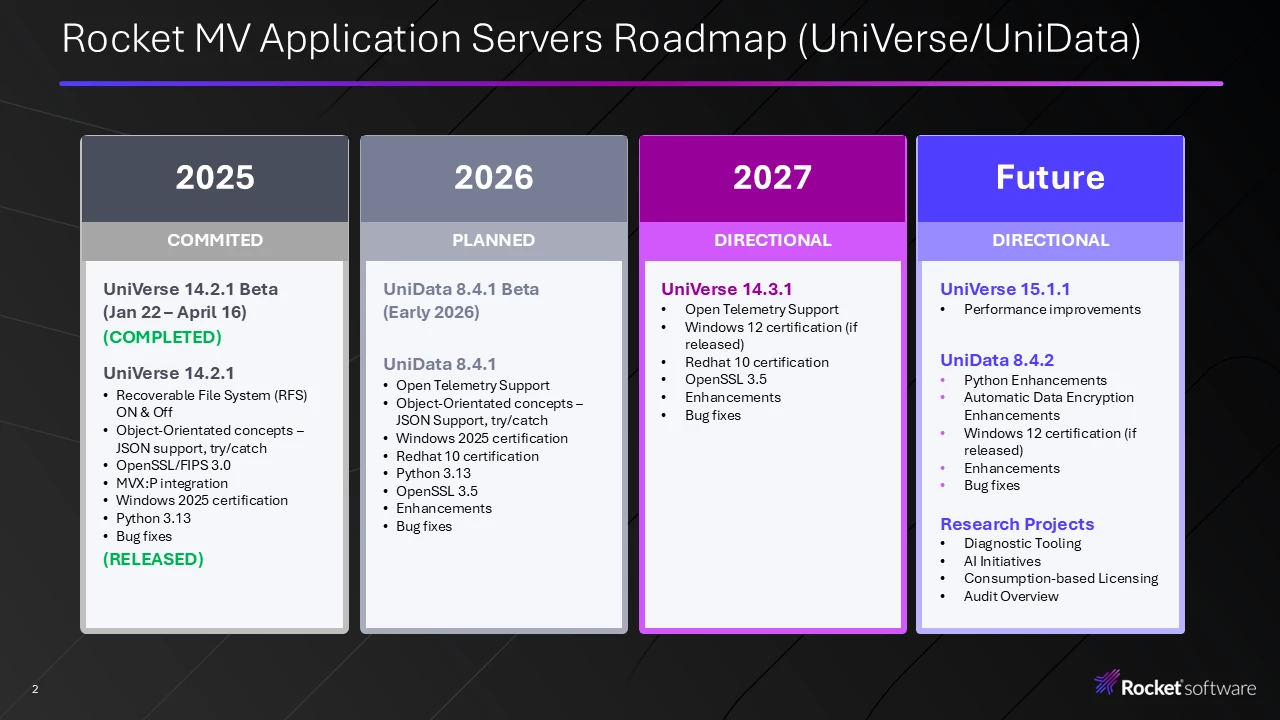Click 'Enhancements' in the 2027 column

coord(733,397)
